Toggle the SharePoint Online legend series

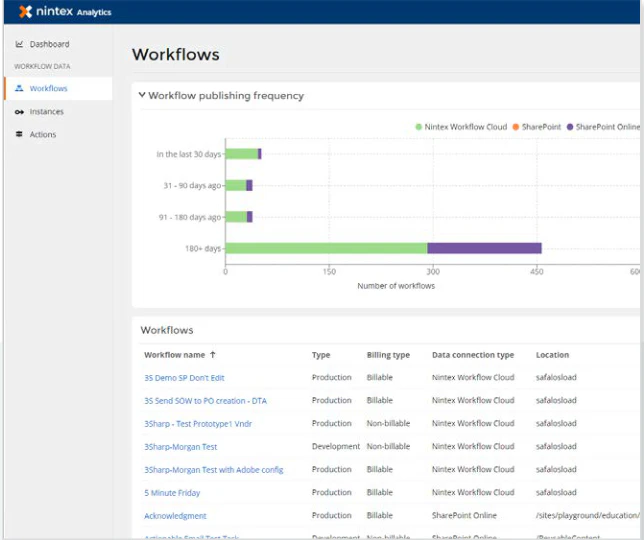[x=603, y=127]
